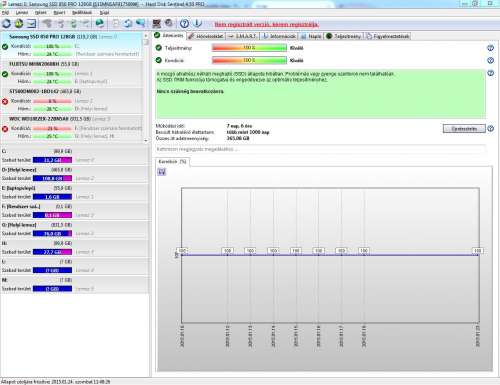
Task: Click the comment input field
Action: 320,149
